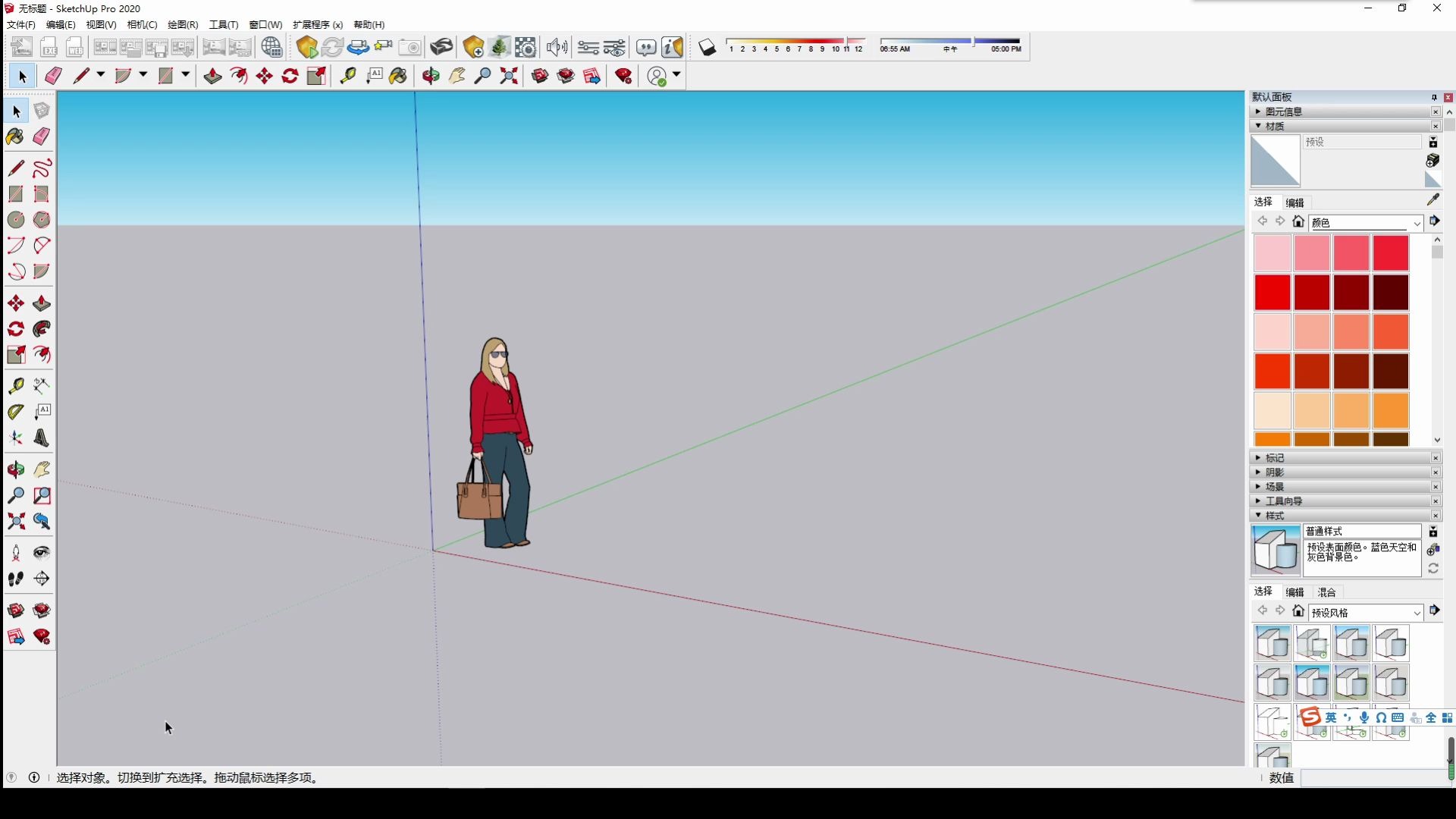Click the back arrow in the Materials browser
This screenshot has height=819, width=1456.
[1263, 221]
